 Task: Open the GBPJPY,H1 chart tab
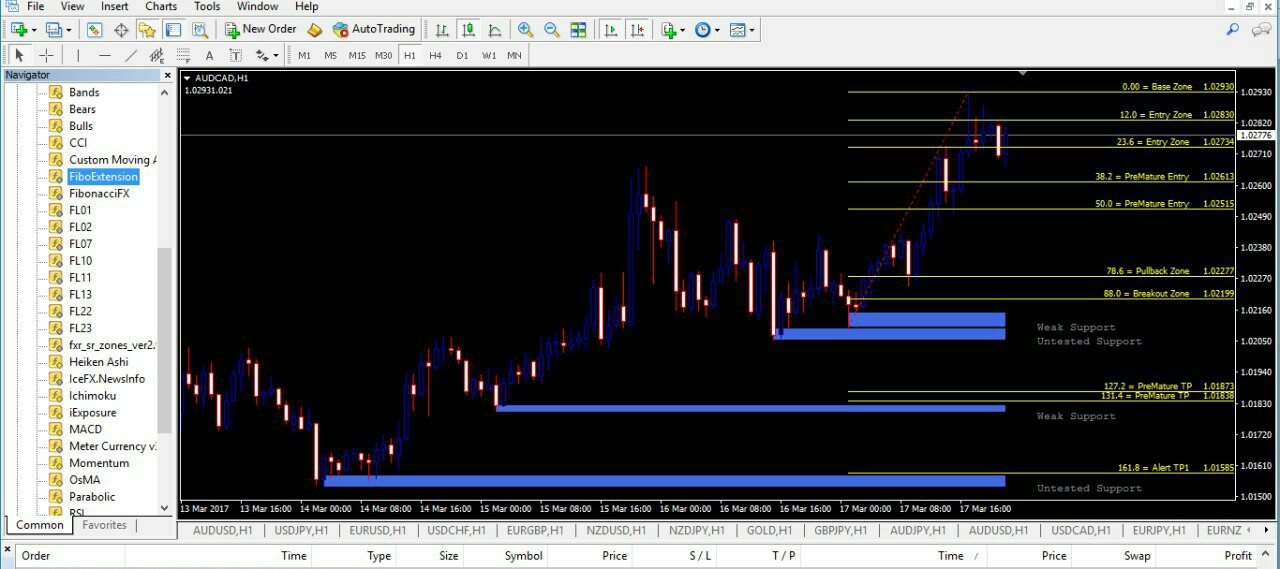tap(840, 531)
